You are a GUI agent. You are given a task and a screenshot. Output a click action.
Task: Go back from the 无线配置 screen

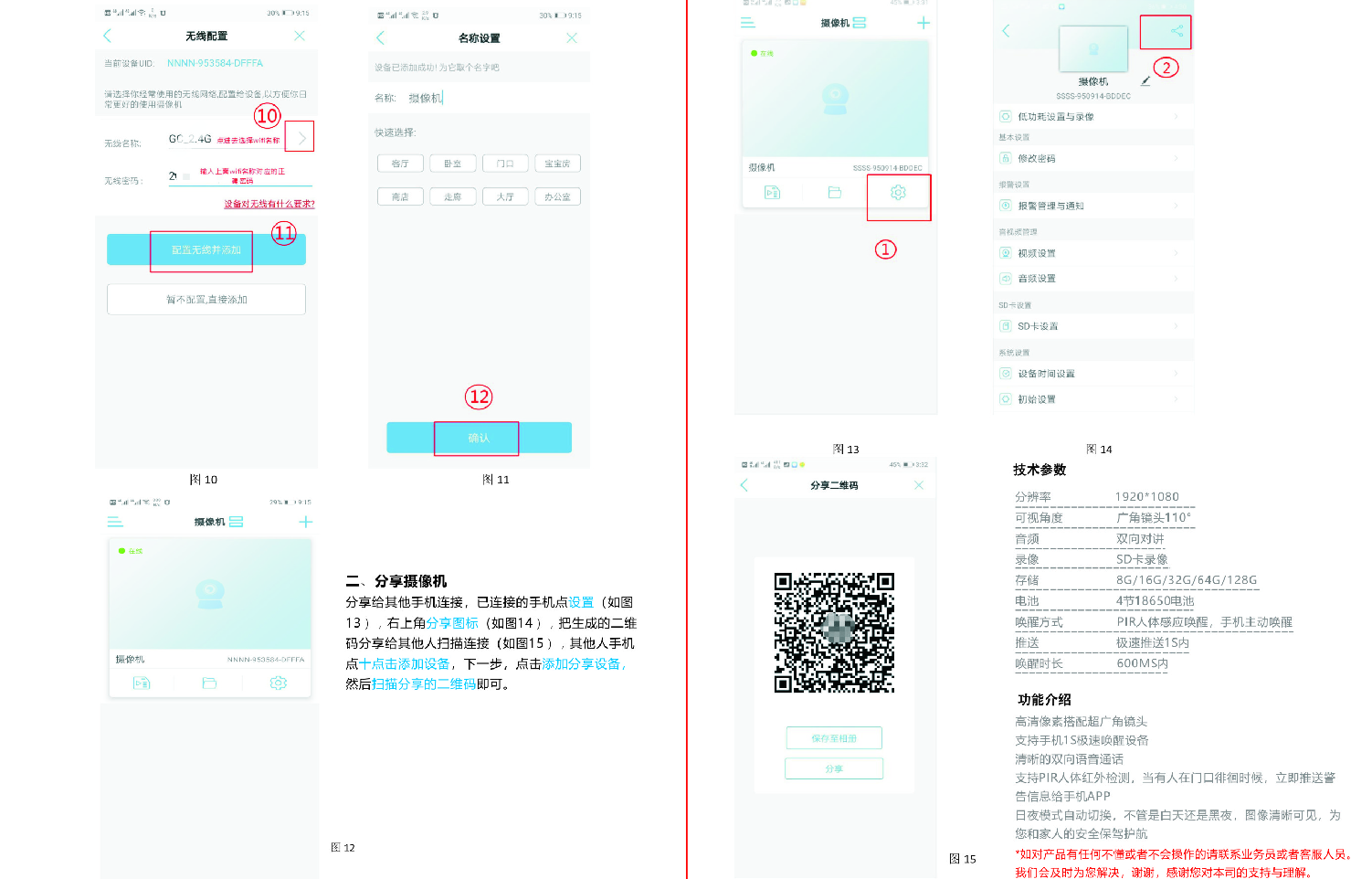coord(107,36)
